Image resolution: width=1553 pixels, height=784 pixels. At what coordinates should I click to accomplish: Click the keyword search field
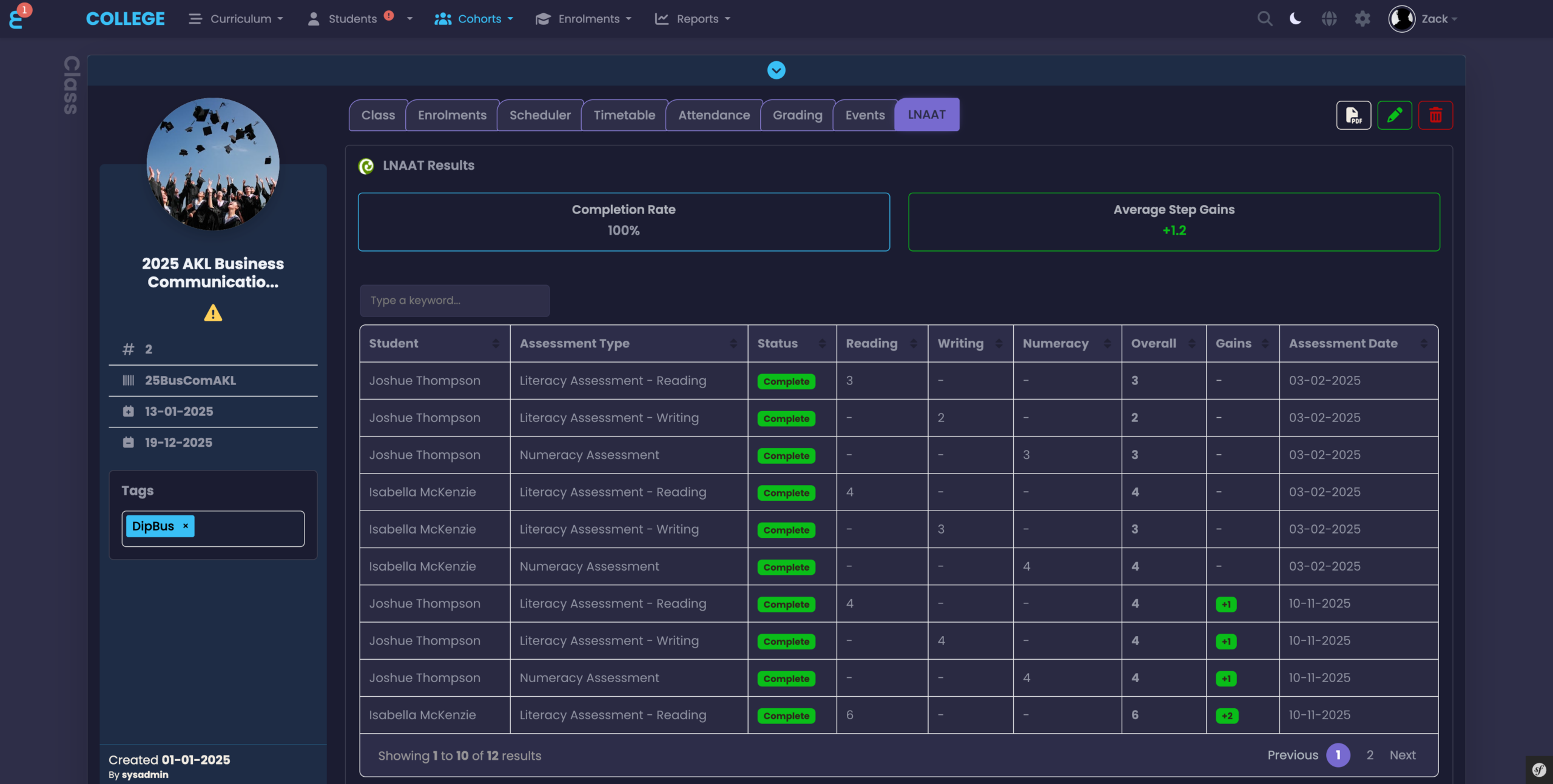click(x=454, y=300)
